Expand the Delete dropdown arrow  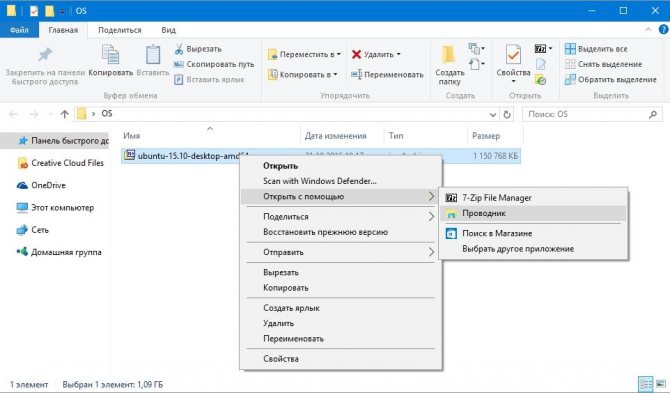tap(399, 54)
